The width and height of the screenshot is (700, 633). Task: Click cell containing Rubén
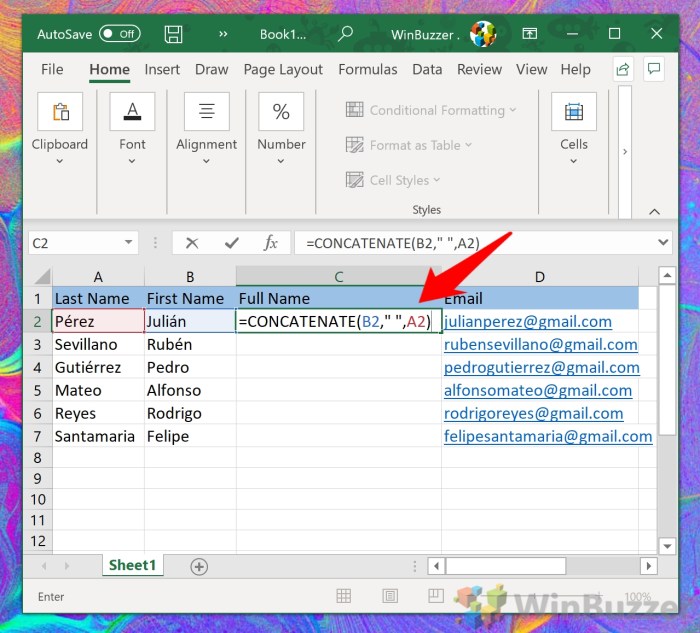pyautogui.click(x=190, y=345)
